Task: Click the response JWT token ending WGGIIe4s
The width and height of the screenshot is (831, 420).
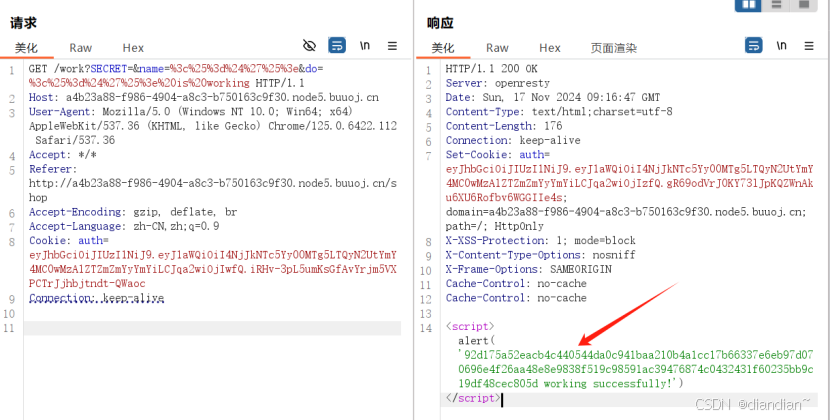Action: click(x=629, y=183)
